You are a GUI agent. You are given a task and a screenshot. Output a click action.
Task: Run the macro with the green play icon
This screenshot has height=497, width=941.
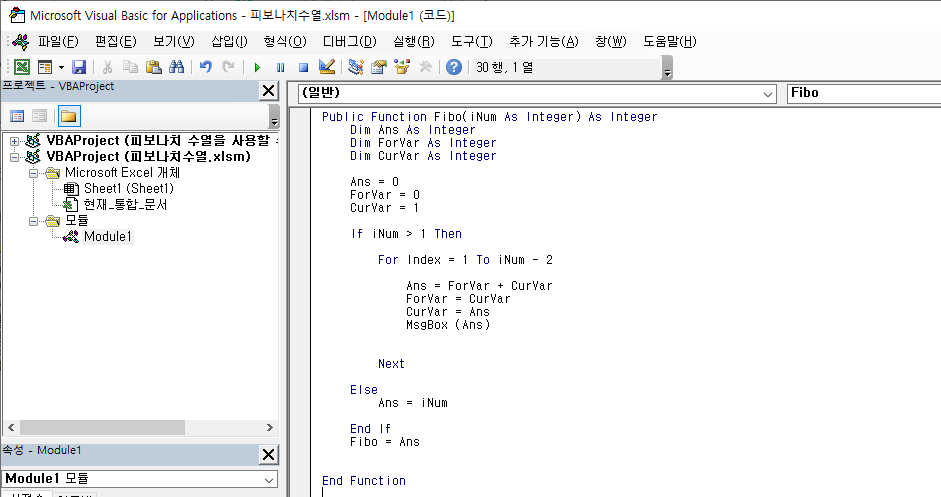click(257, 67)
